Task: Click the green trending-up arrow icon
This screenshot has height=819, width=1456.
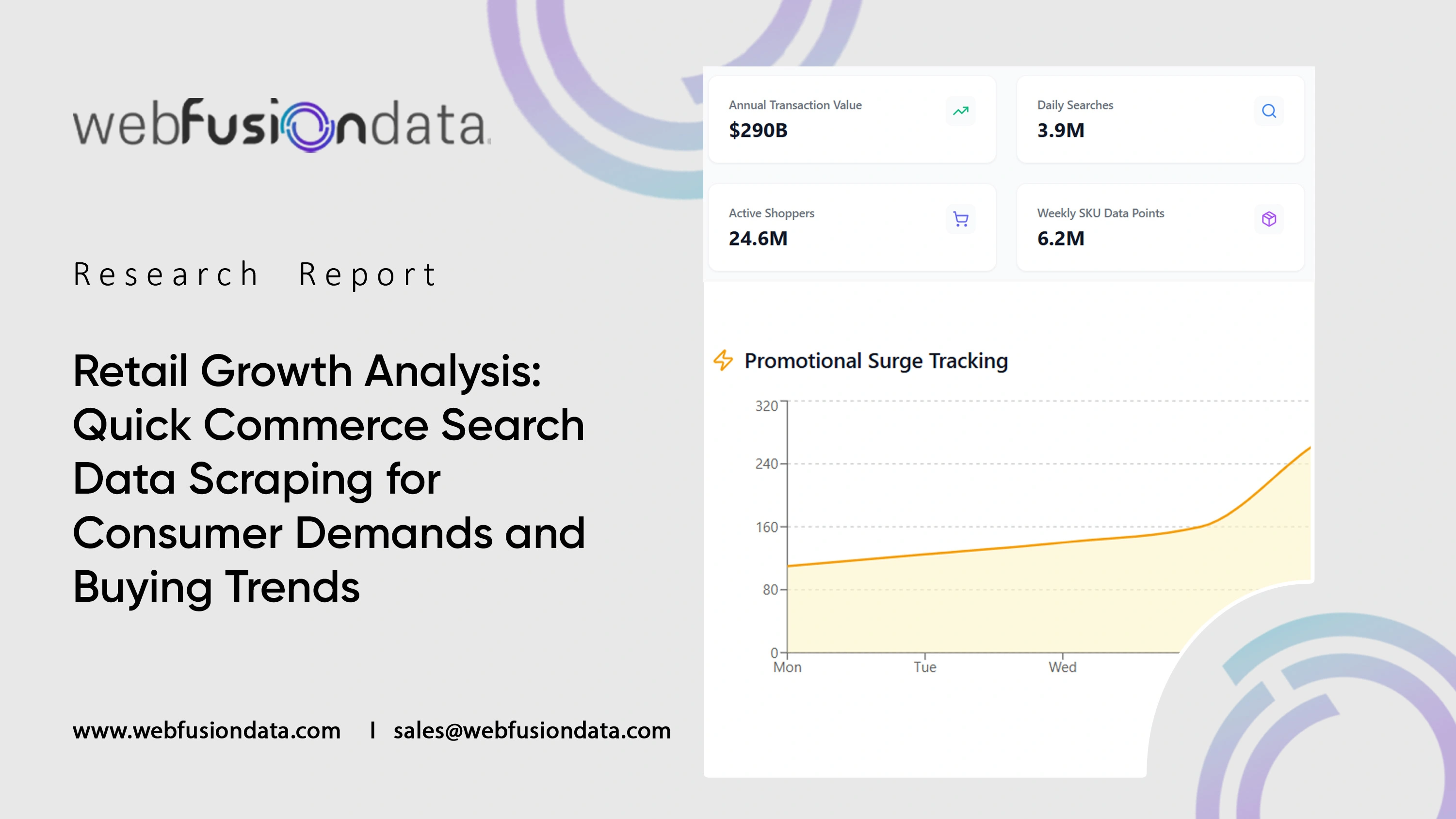Action: [960, 111]
